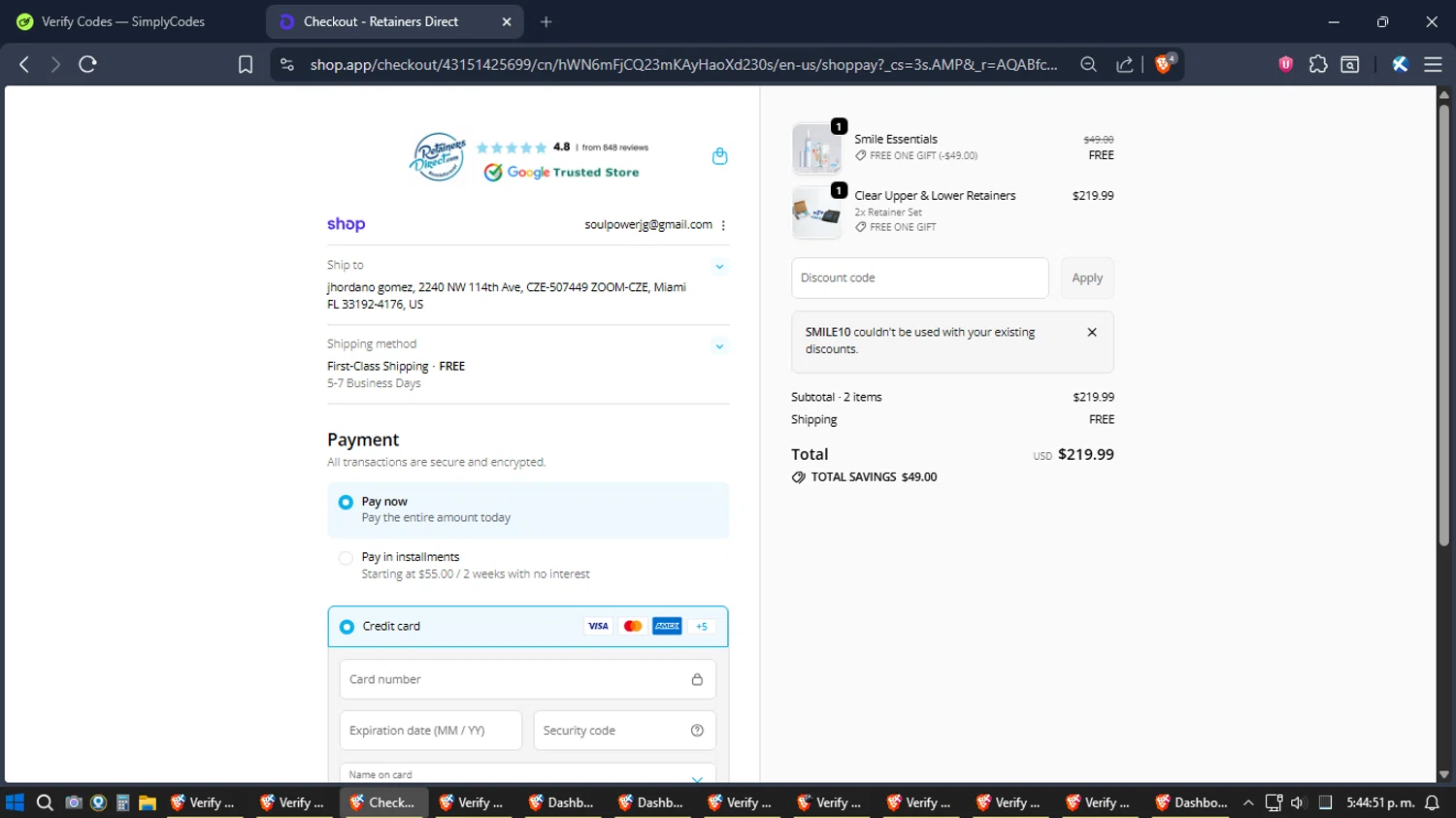
Task: Open Brave Shields lion icon
Action: coord(1164,64)
